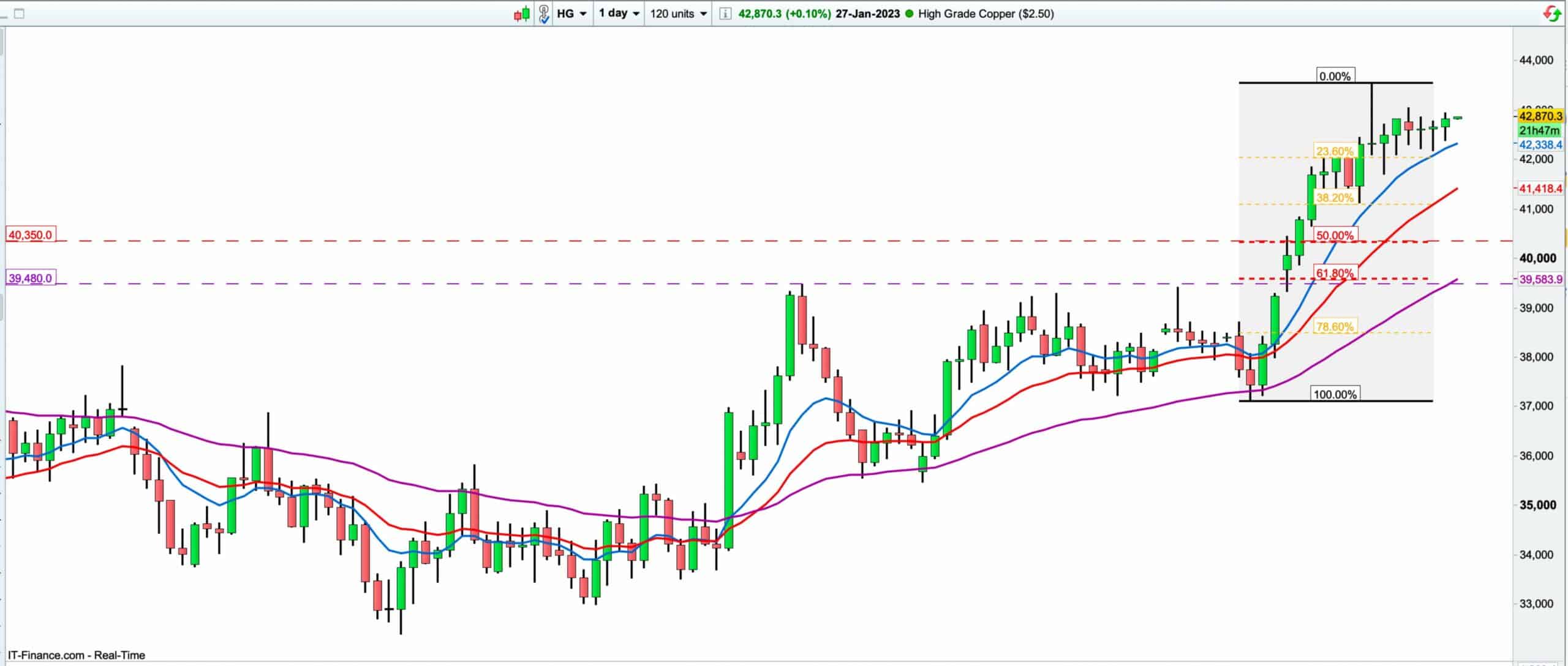Screen dimensions: 1568x666
Task: Select the 40,350.0 red horizontal line label
Action: (30, 234)
